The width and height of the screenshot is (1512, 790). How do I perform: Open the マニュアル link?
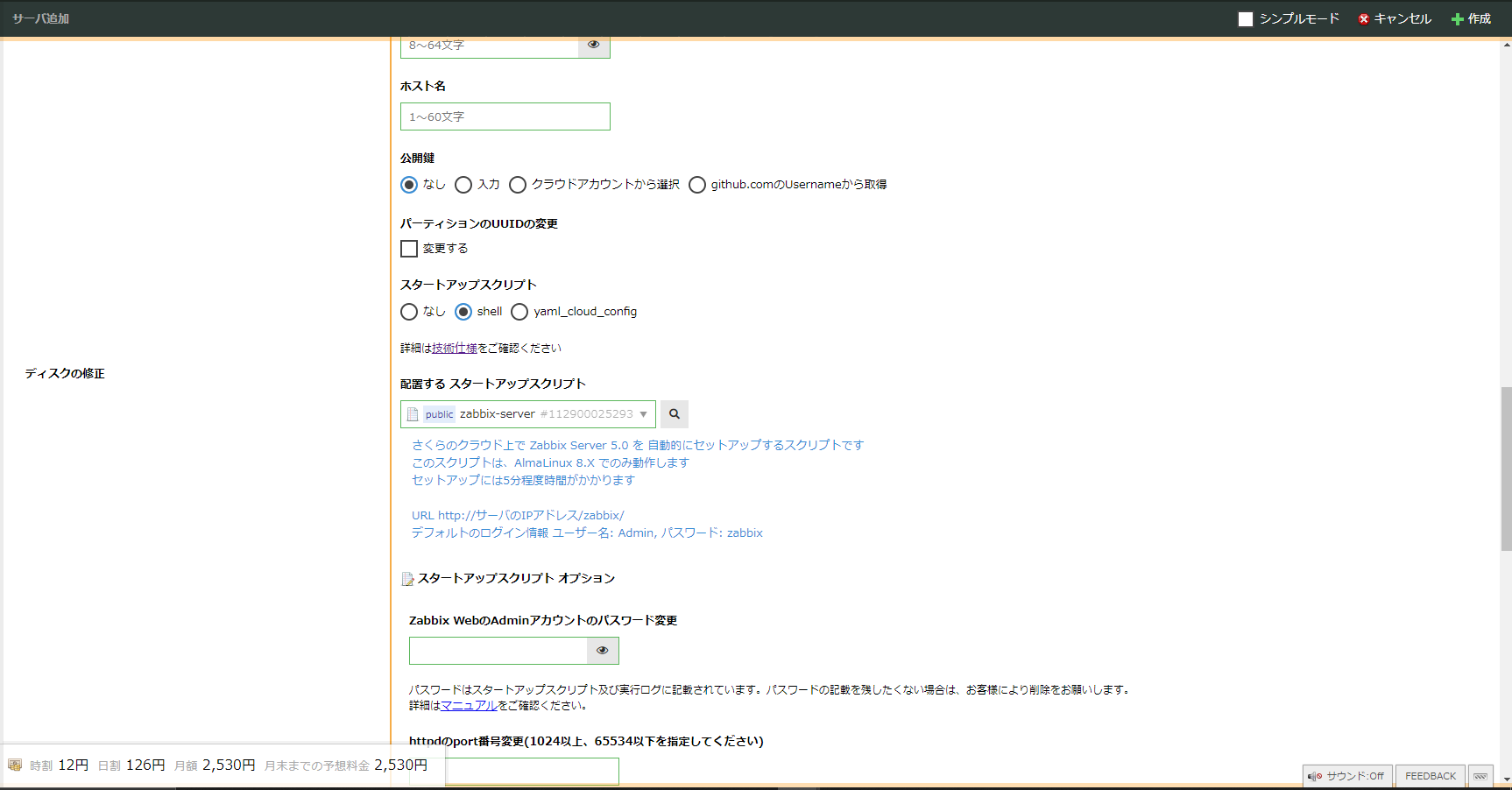pos(469,706)
